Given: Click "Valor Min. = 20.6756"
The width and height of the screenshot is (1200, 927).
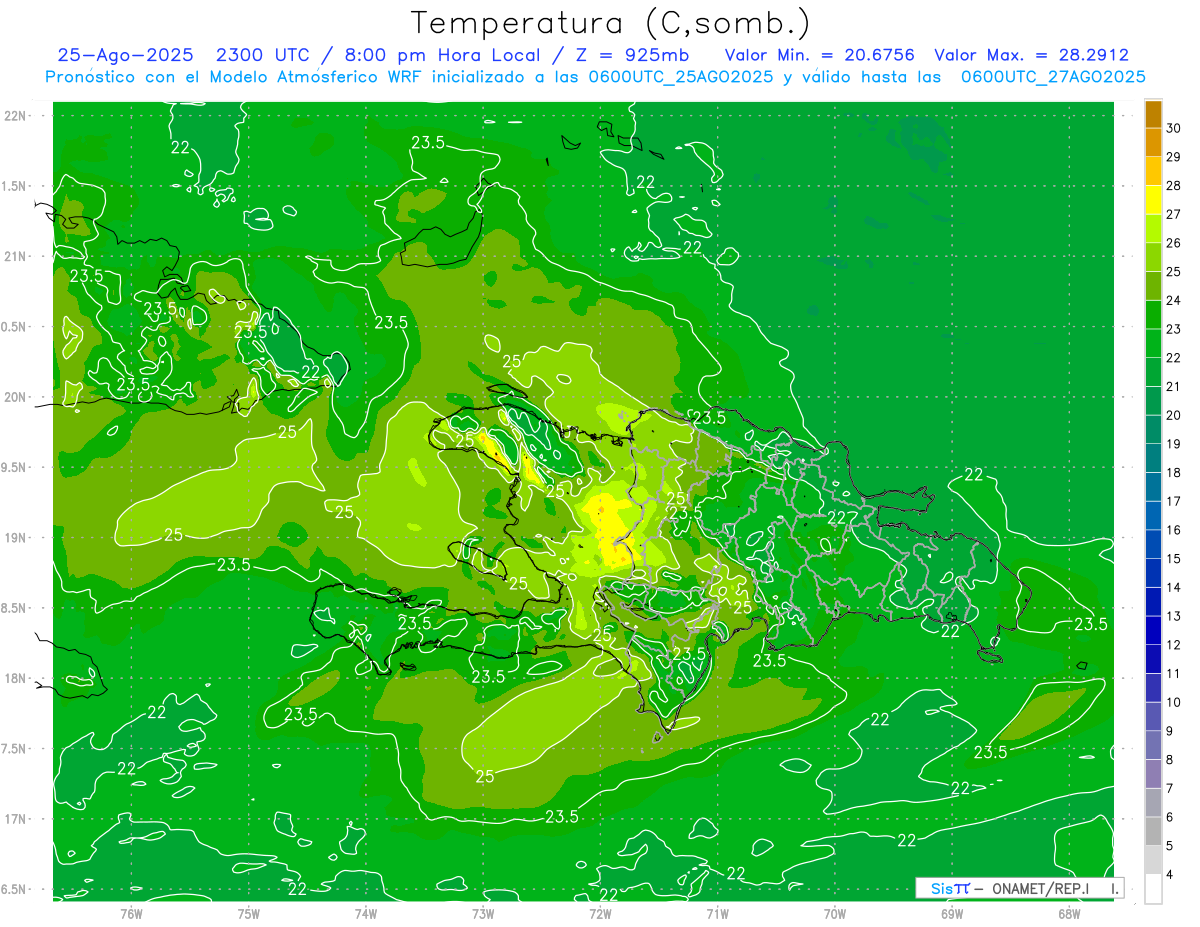Looking at the screenshot, I should (820, 56).
